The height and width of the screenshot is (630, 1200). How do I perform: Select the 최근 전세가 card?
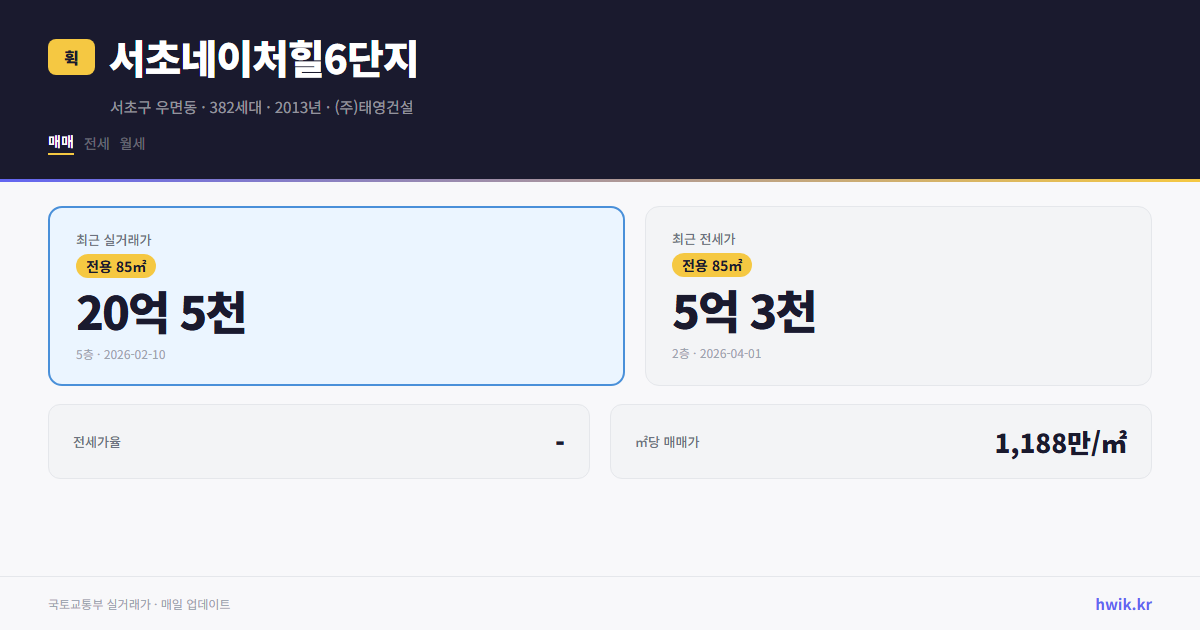[x=898, y=295]
